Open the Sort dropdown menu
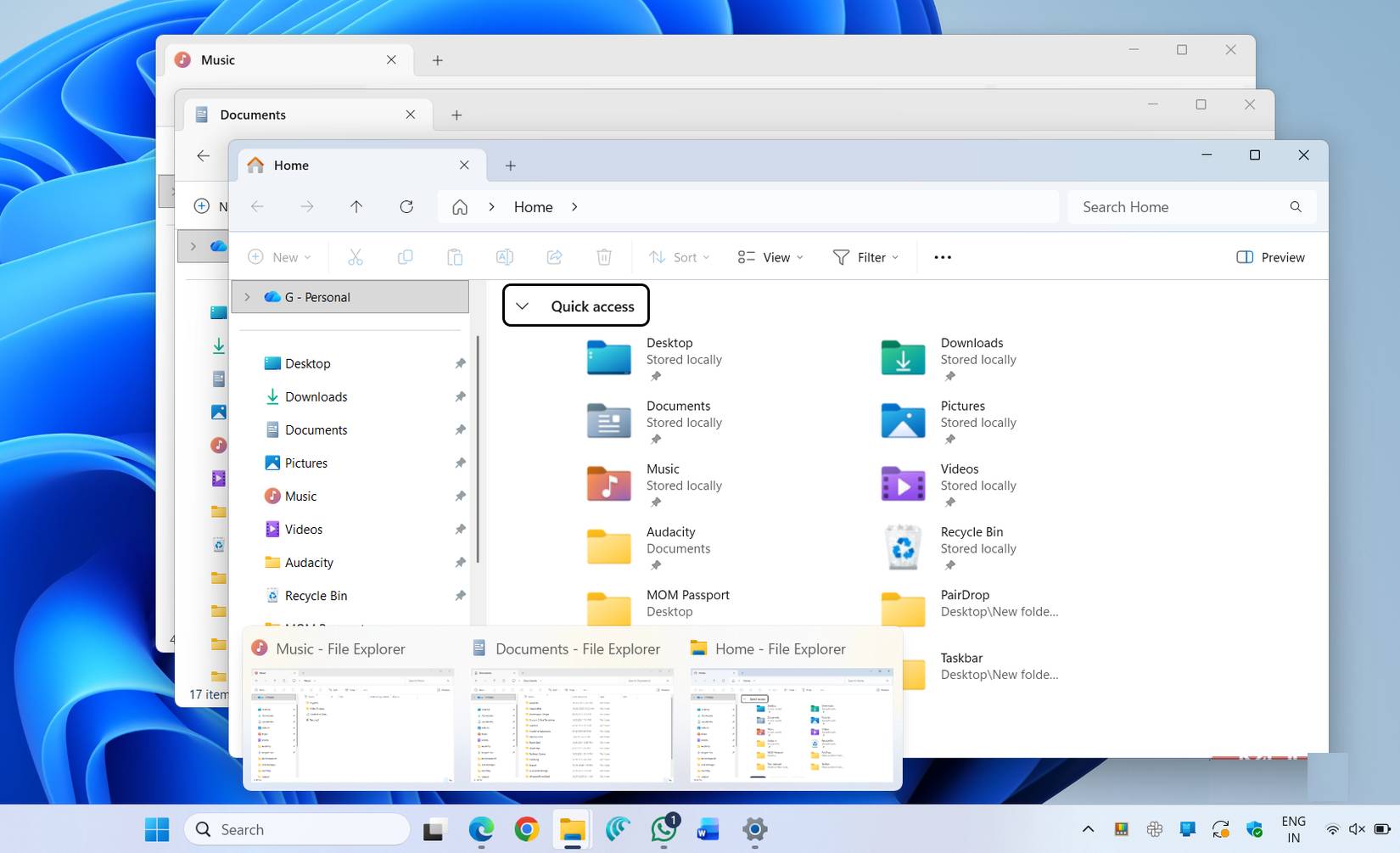This screenshot has height=853, width=1400. pyautogui.click(x=678, y=256)
